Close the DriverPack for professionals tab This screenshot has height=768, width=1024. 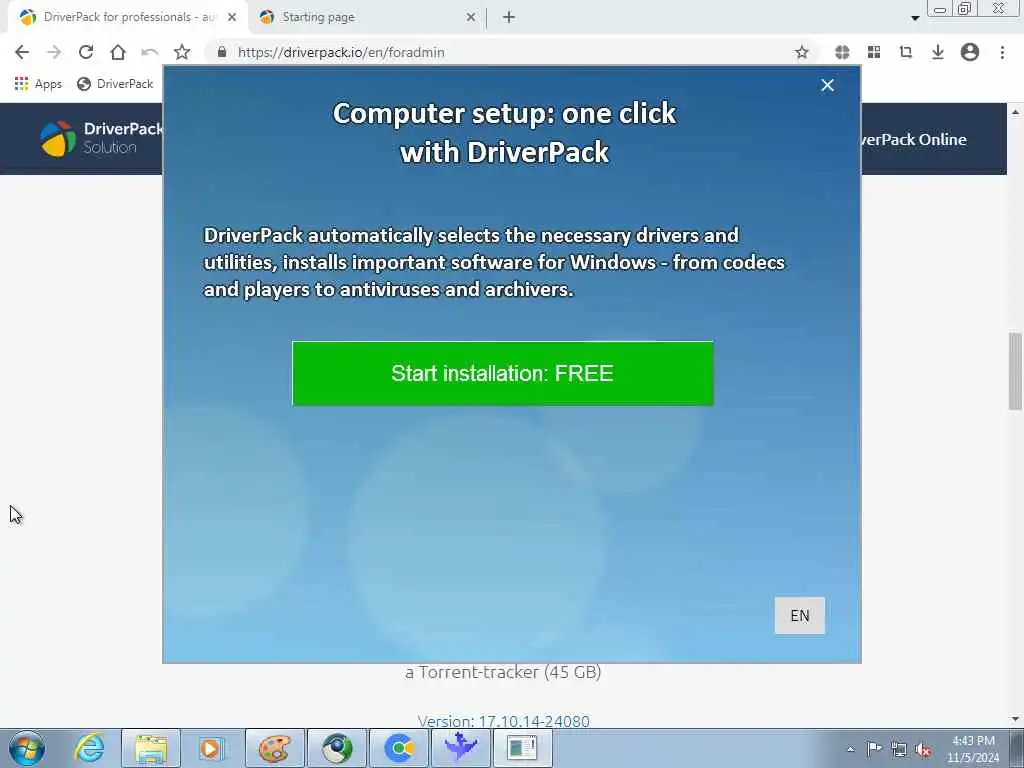tap(232, 18)
